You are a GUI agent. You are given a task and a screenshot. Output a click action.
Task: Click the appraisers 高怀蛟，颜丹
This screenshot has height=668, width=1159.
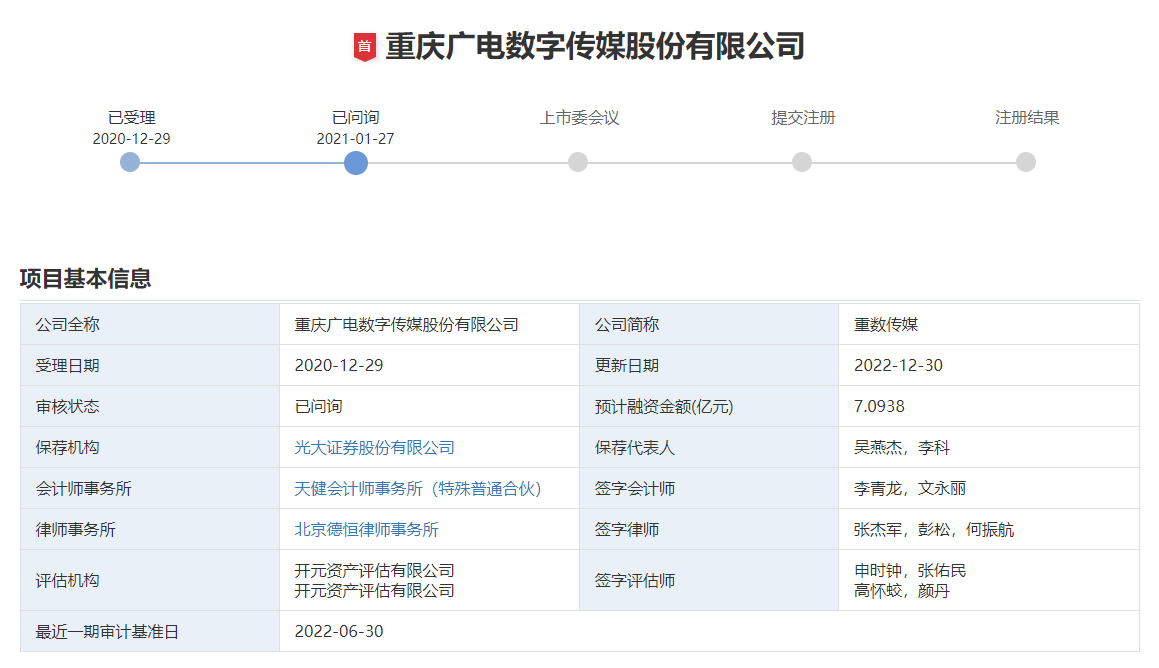pos(902,591)
